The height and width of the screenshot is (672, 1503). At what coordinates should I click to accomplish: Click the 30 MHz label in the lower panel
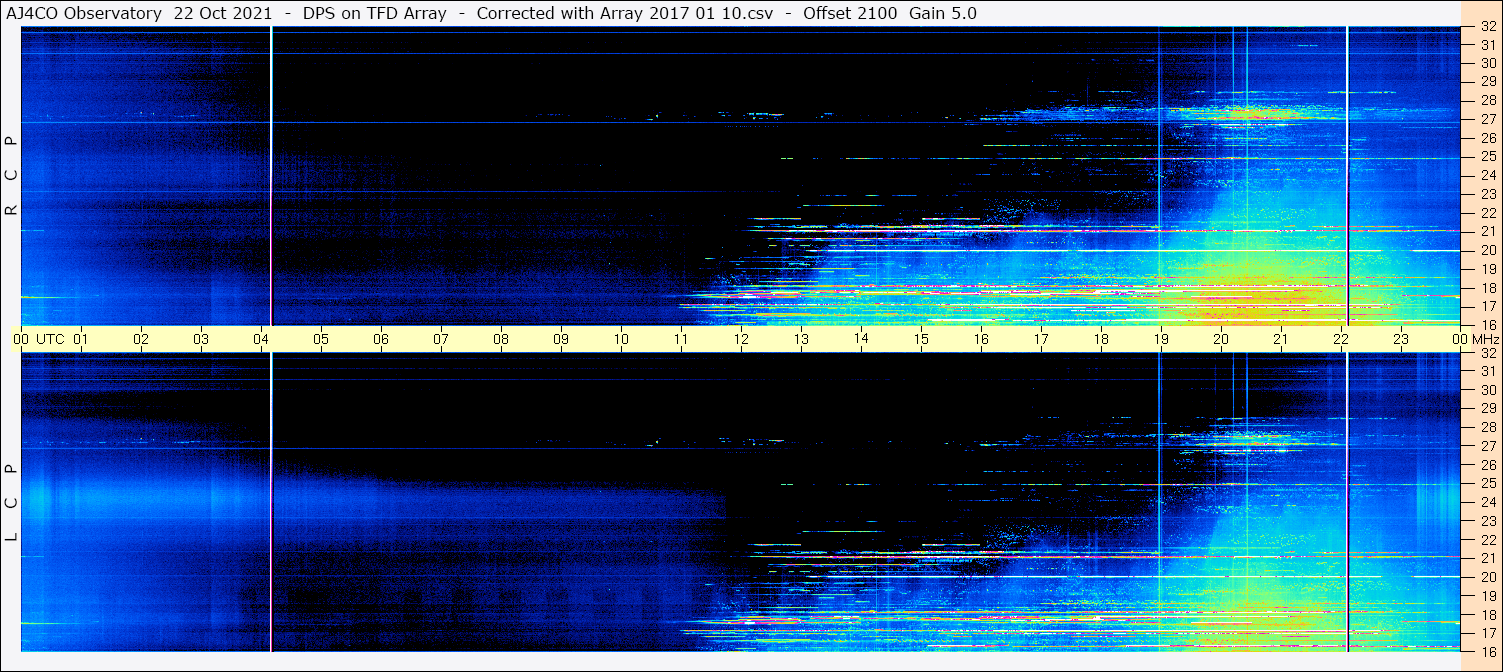coord(1487,390)
